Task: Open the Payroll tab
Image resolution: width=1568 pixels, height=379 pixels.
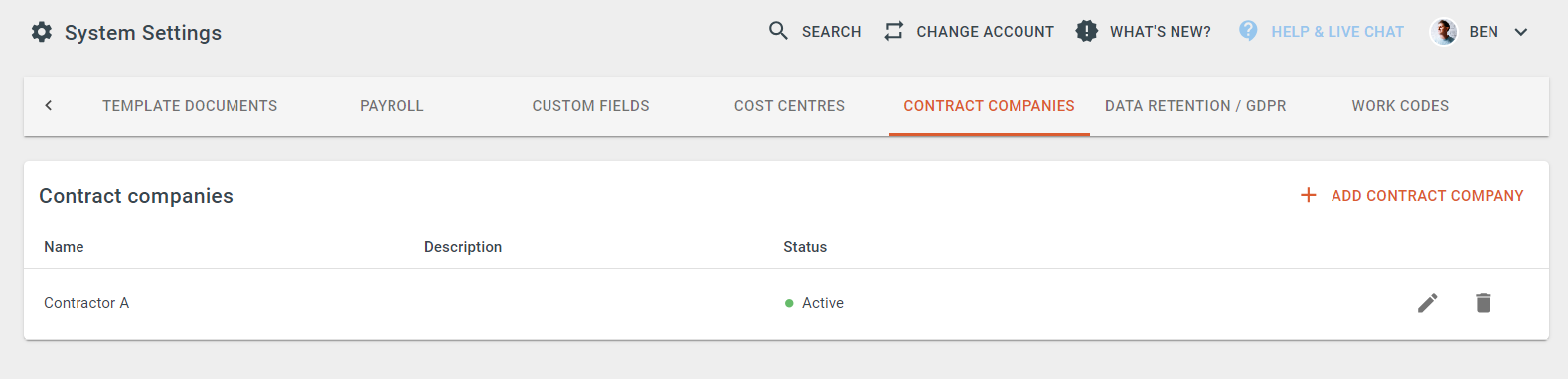Action: 392,106
